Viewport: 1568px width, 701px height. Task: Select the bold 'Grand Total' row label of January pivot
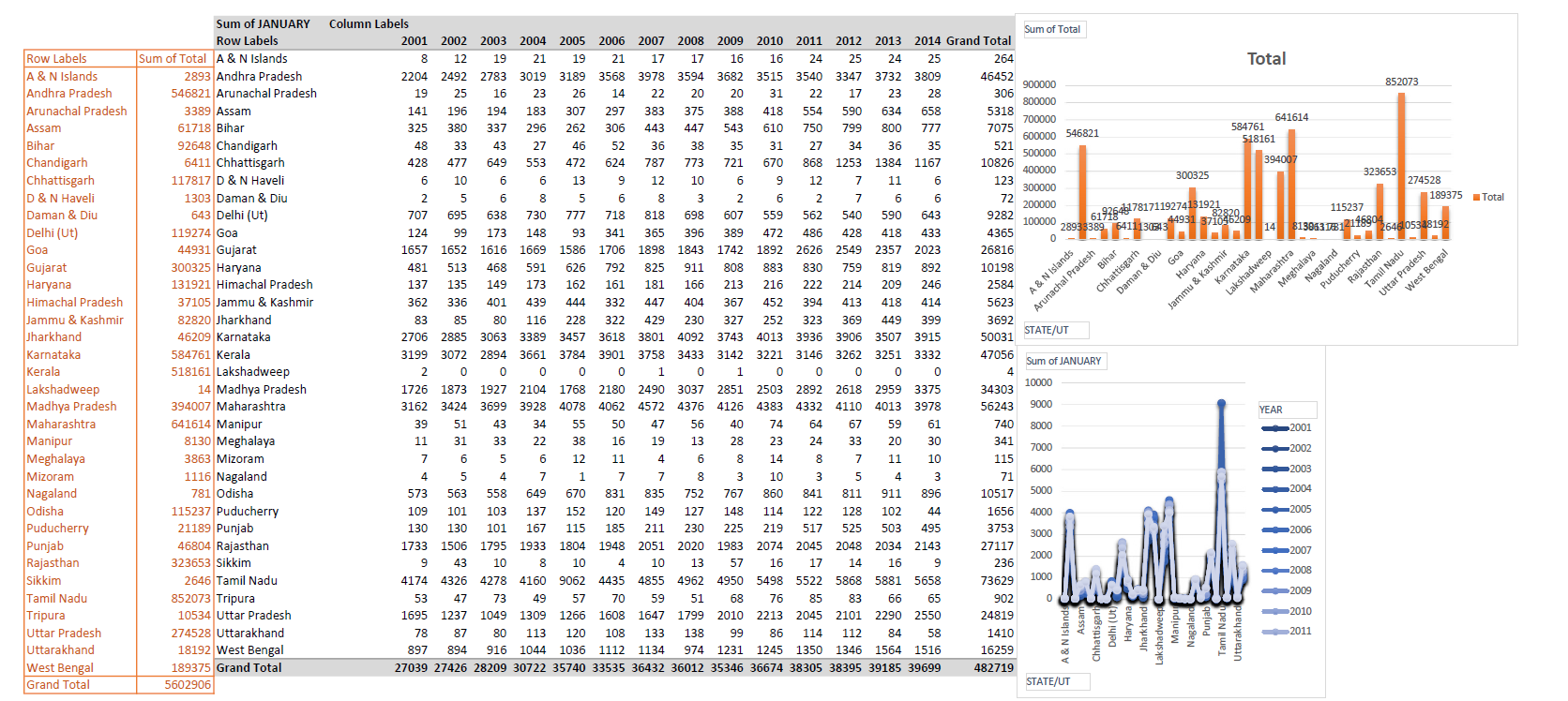(x=249, y=667)
